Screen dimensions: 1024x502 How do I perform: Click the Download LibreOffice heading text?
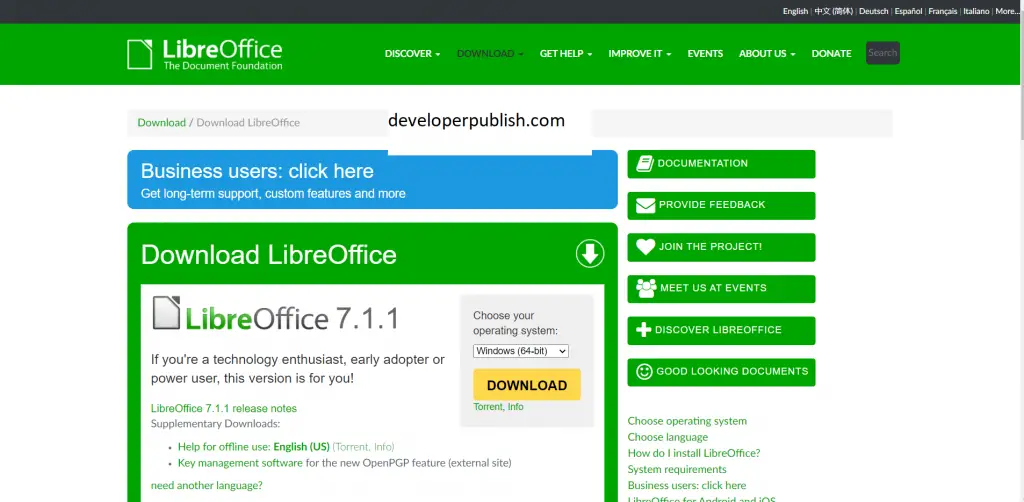pos(268,255)
